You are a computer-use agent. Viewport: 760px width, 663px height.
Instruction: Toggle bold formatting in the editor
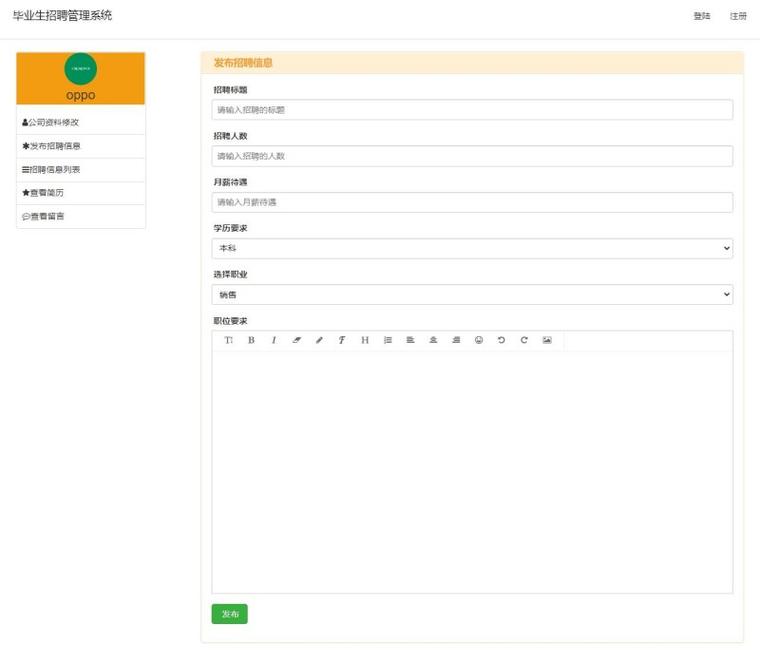coord(251,340)
